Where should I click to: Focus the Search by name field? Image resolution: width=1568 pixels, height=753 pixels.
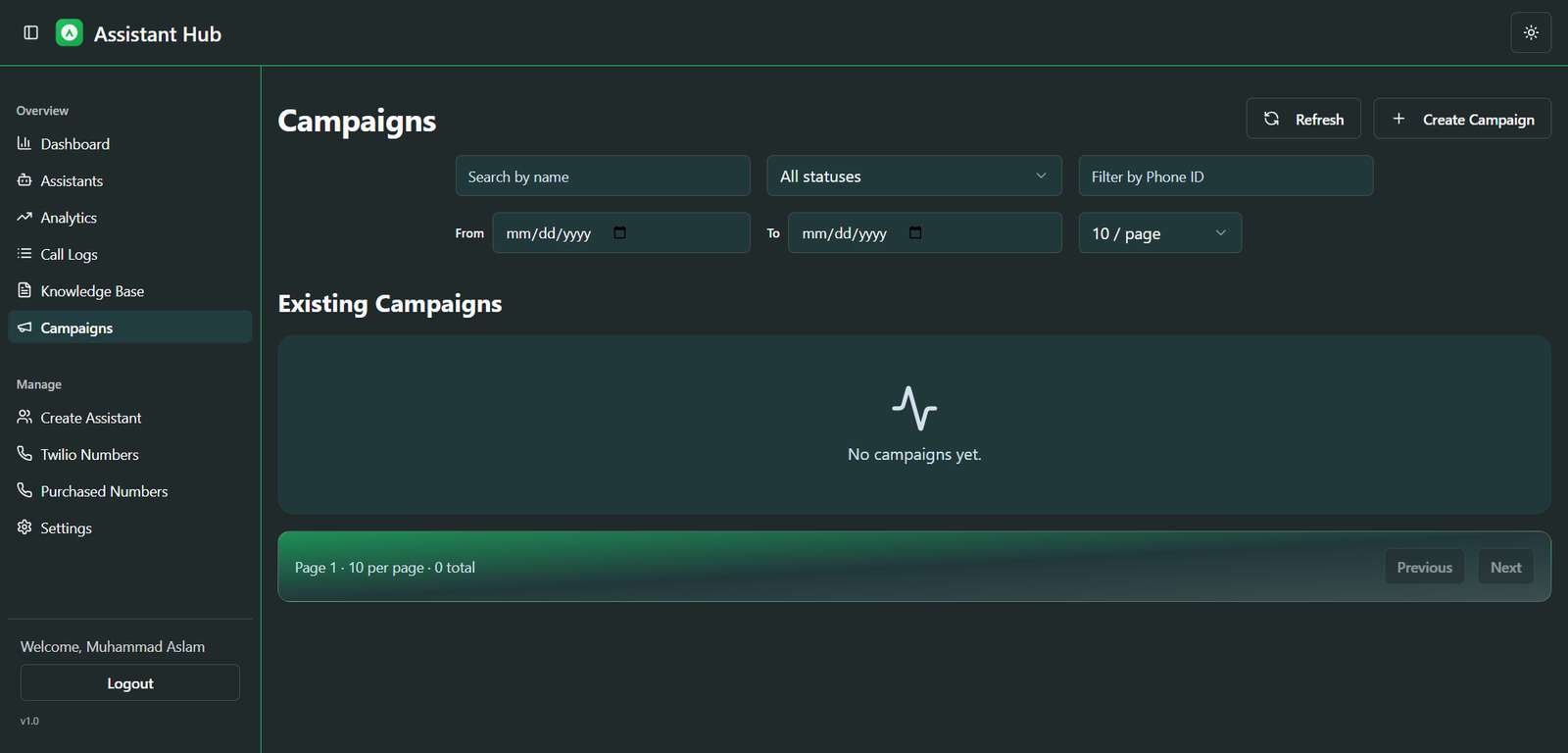click(602, 176)
